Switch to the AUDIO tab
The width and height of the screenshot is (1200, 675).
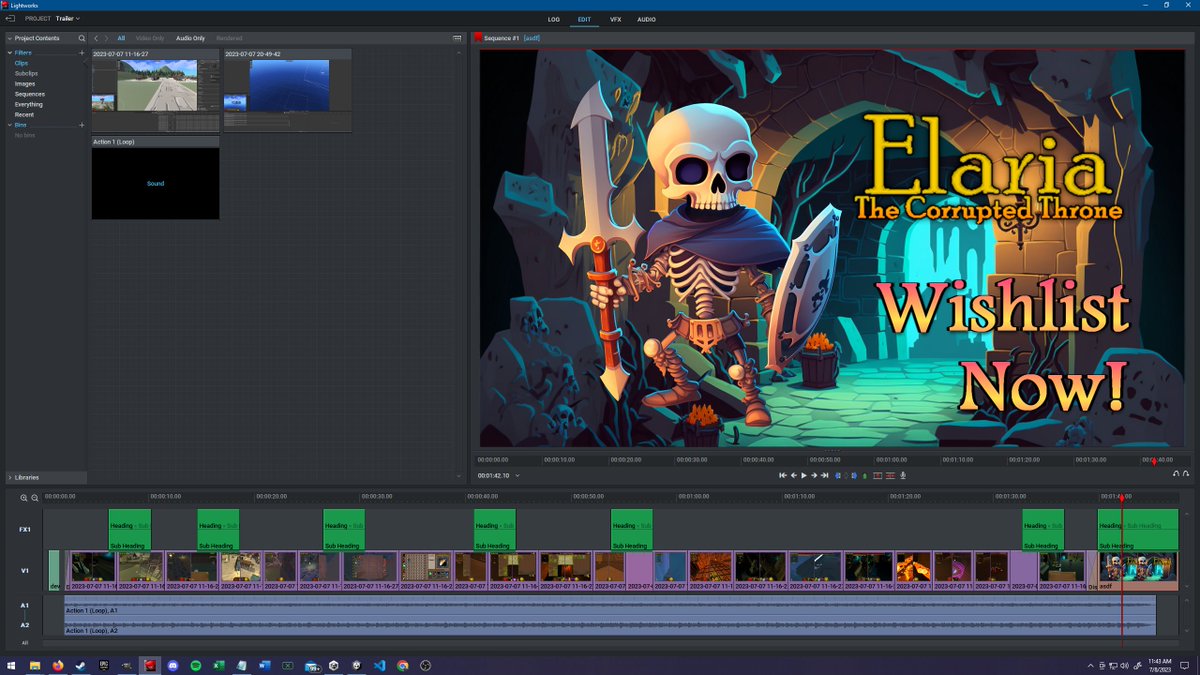click(x=647, y=19)
